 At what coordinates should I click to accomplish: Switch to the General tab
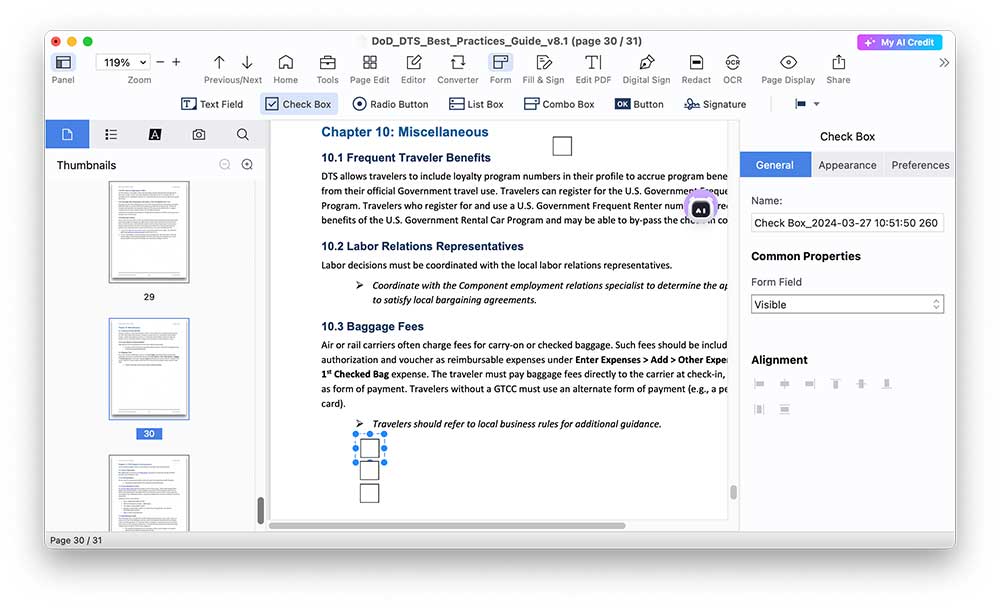click(775, 165)
